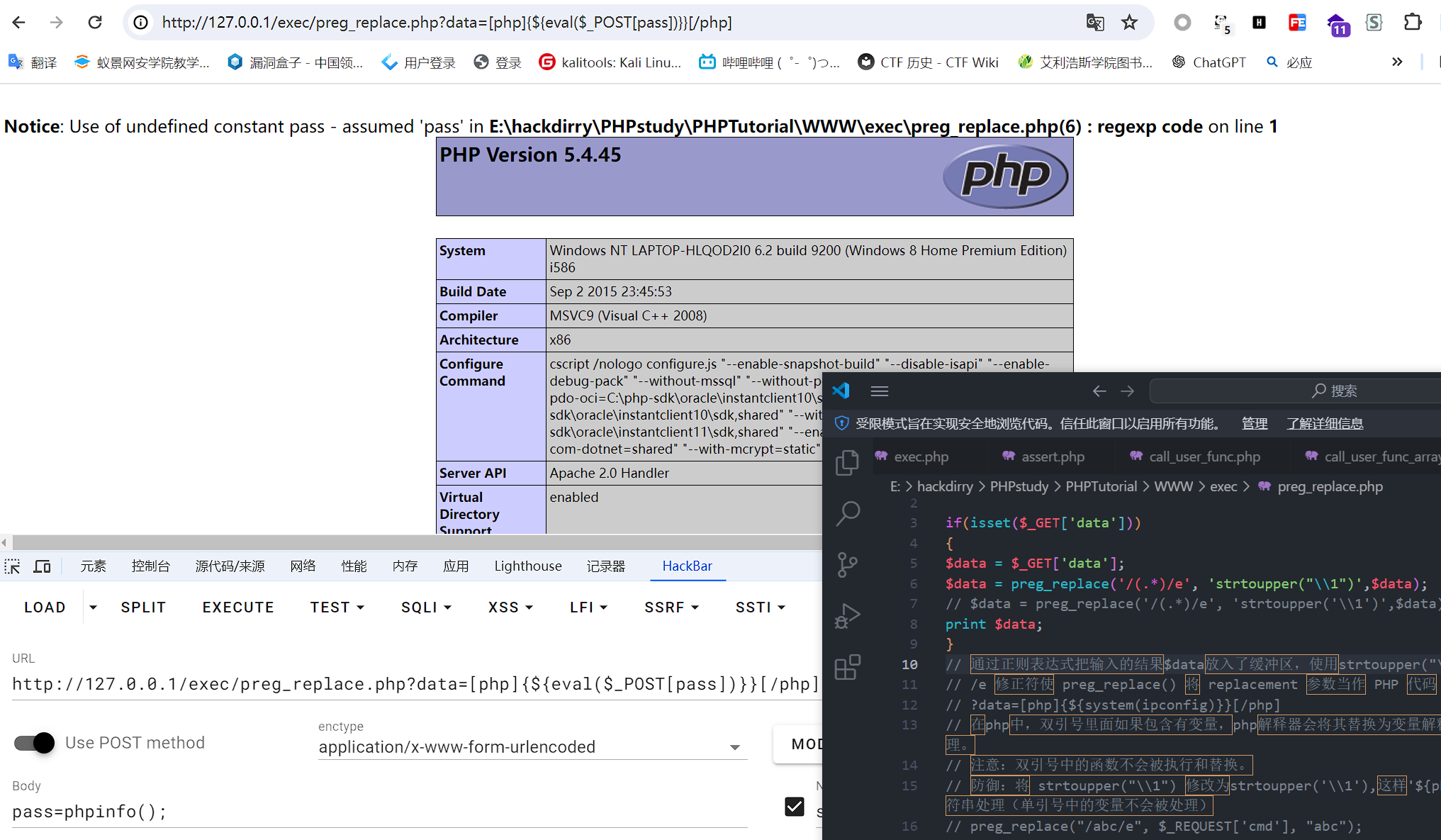Open the HackBar TEST dropdown
Screen dimensions: 1441x840
[x=337, y=607]
